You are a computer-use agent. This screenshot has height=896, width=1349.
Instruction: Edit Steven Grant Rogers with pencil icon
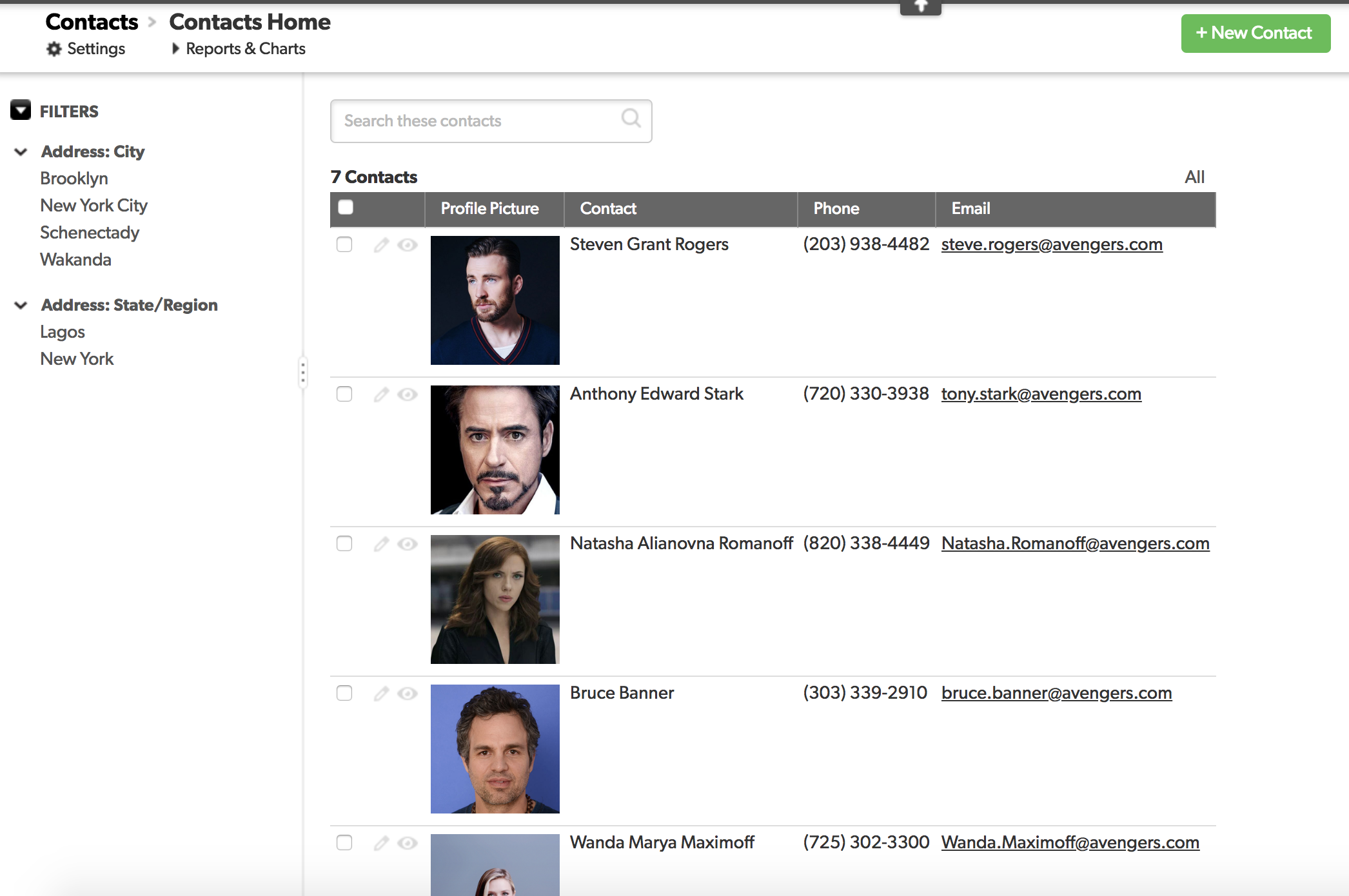point(381,245)
